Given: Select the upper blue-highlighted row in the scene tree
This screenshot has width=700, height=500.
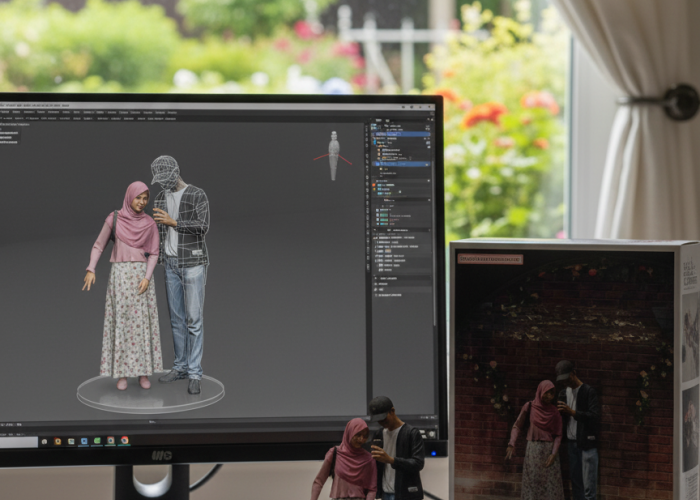Looking at the screenshot, I should tap(401, 134).
